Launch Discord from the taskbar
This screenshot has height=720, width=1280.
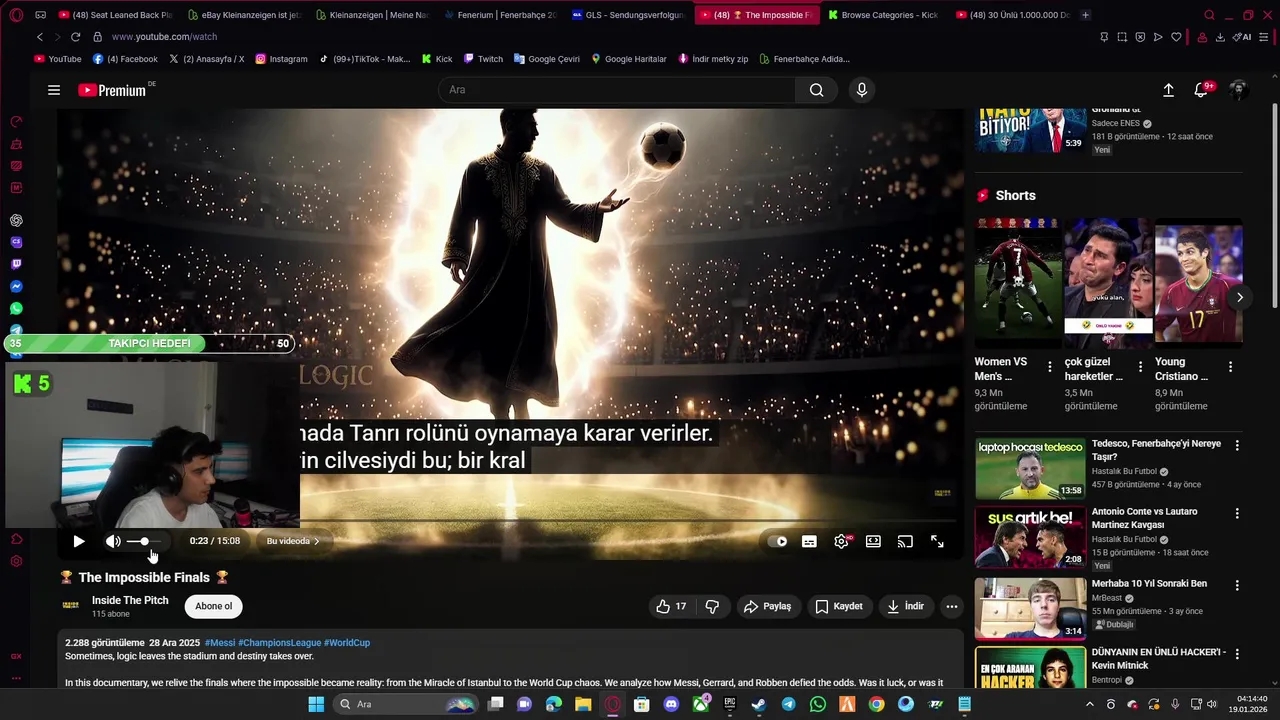tap(671, 704)
